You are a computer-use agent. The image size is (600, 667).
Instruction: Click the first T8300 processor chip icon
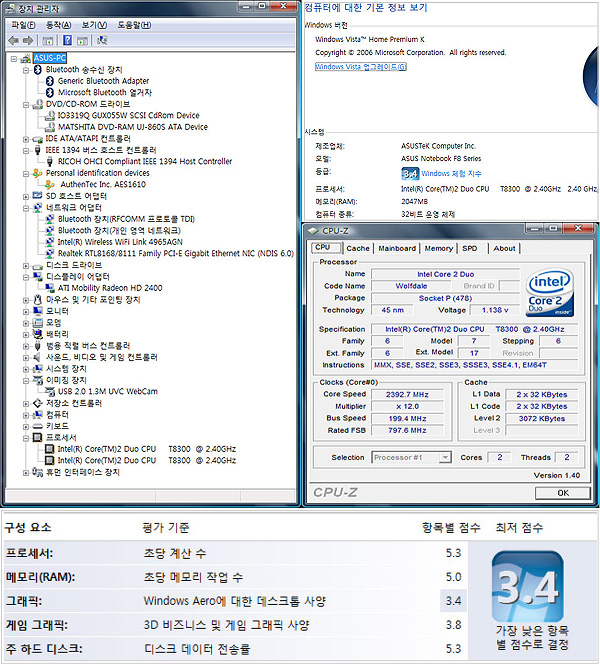[50, 449]
